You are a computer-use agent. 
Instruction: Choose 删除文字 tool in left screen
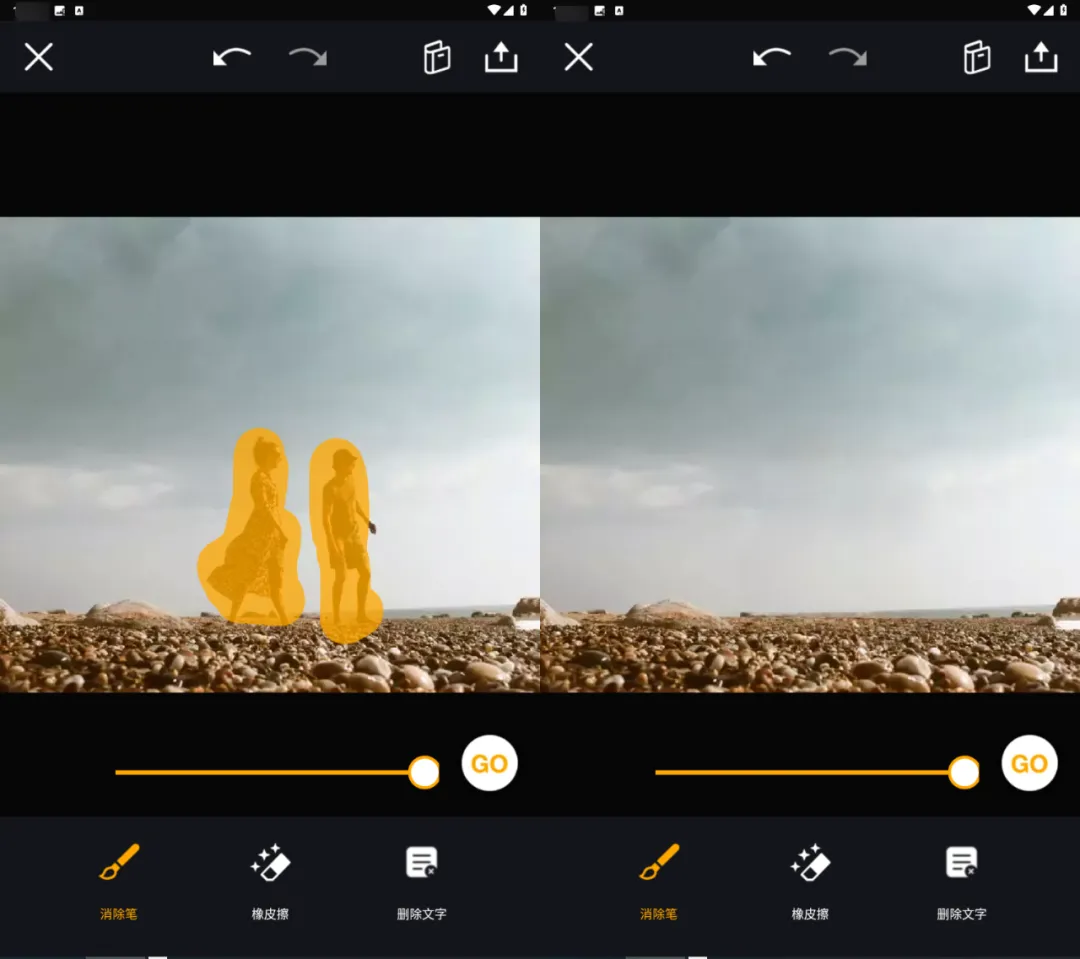[422, 881]
